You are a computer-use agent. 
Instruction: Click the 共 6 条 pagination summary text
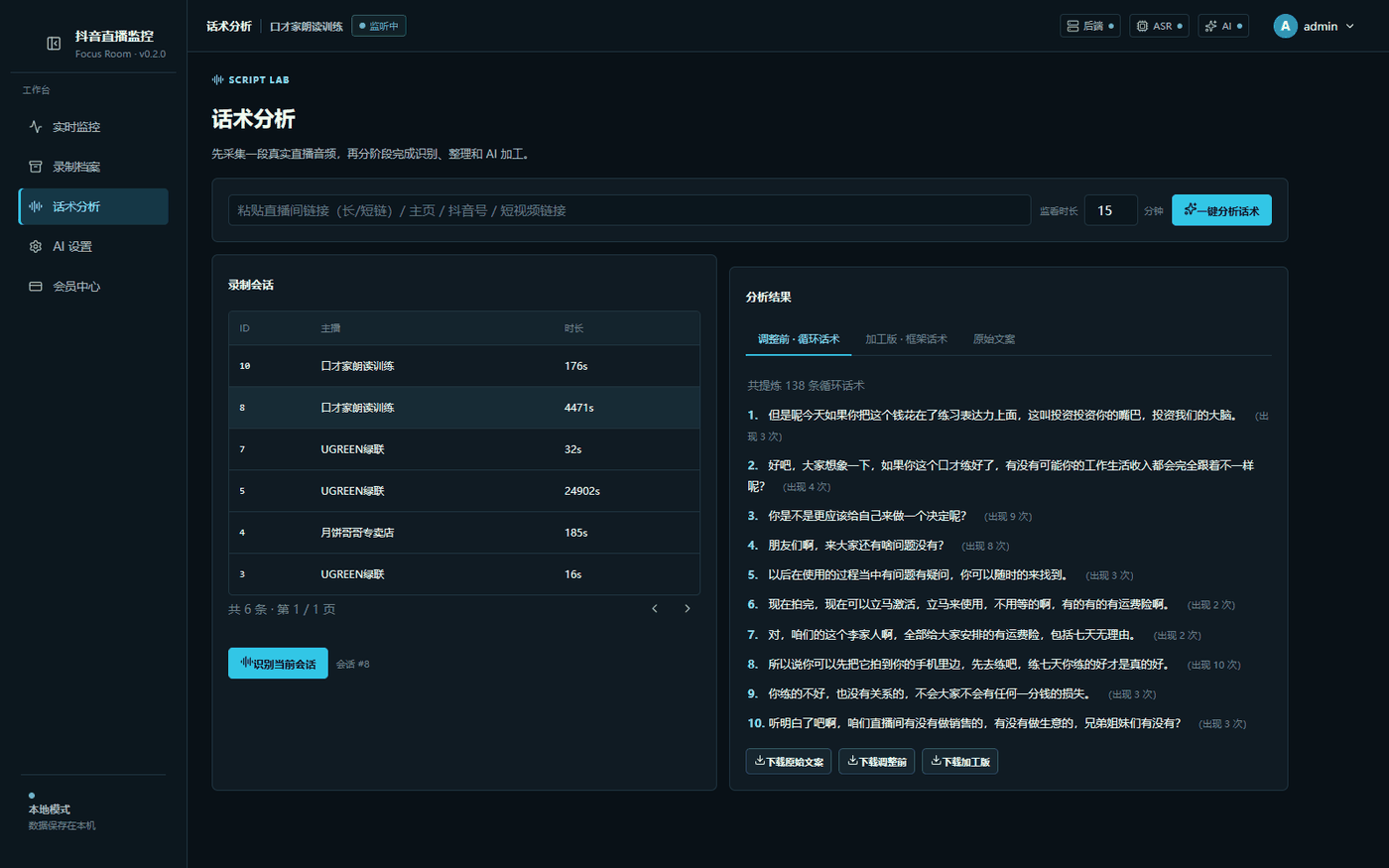(282, 609)
